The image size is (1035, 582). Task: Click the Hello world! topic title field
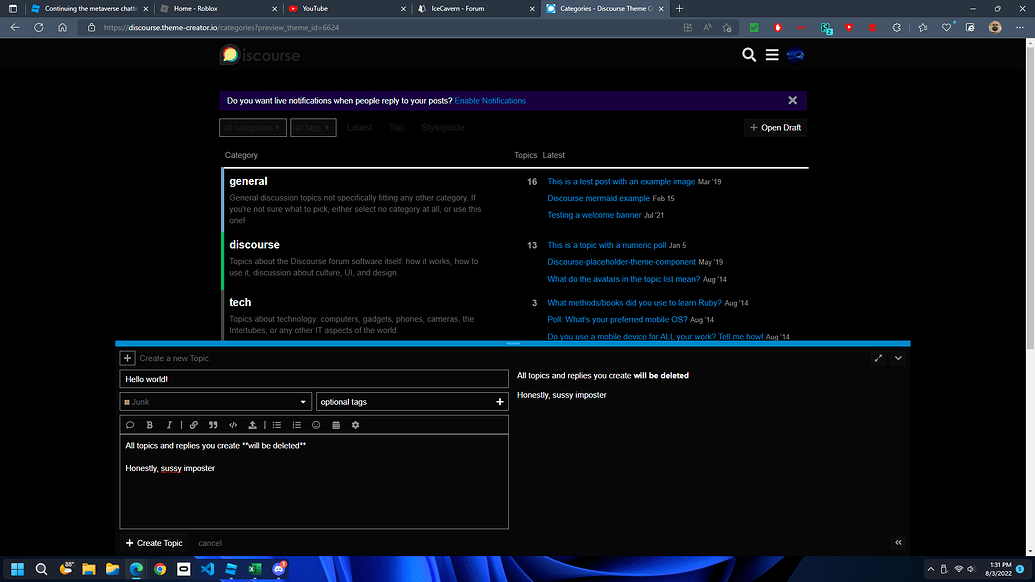[314, 380]
